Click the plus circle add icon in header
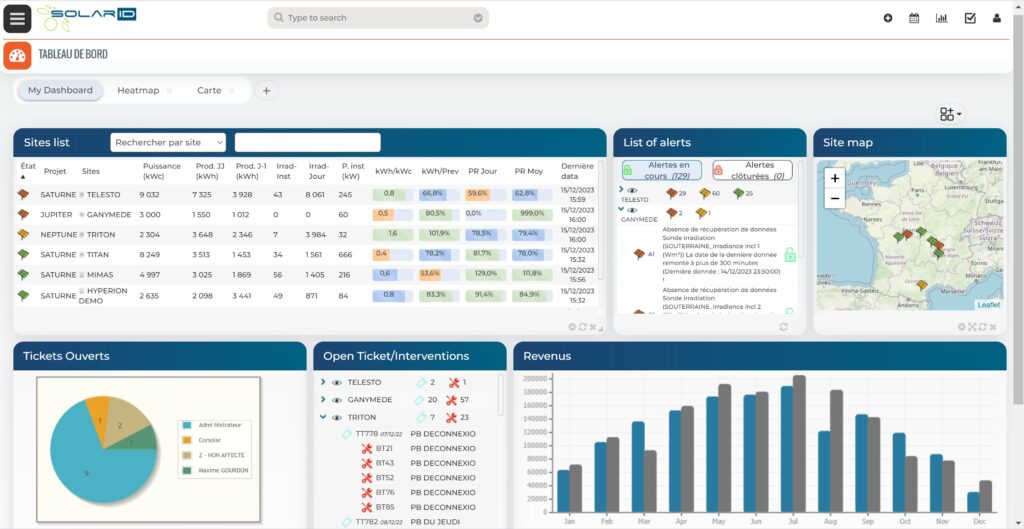This screenshot has height=529, width=1024. coord(888,18)
